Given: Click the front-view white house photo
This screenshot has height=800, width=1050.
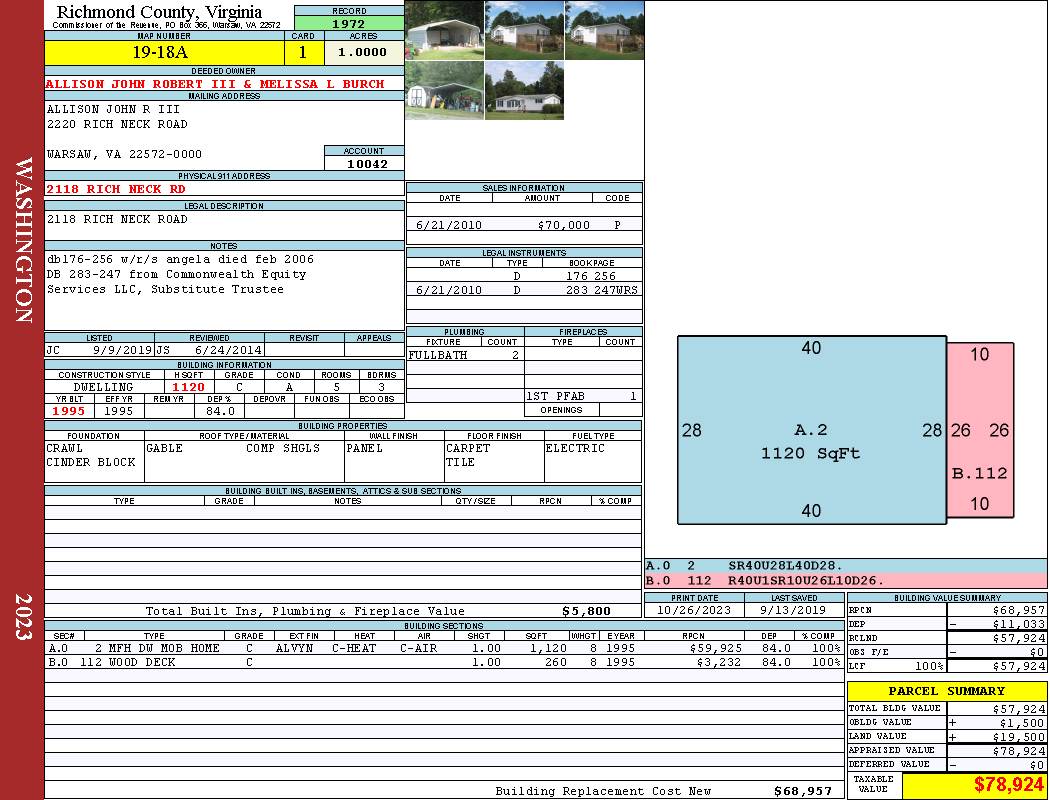Looking at the screenshot, I should (524, 91).
